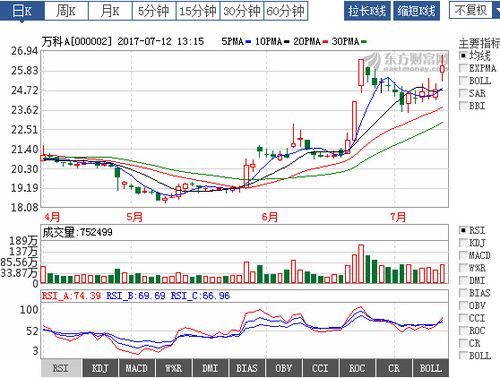
Task: Click the tallest red volume bar
Action: click(361, 264)
